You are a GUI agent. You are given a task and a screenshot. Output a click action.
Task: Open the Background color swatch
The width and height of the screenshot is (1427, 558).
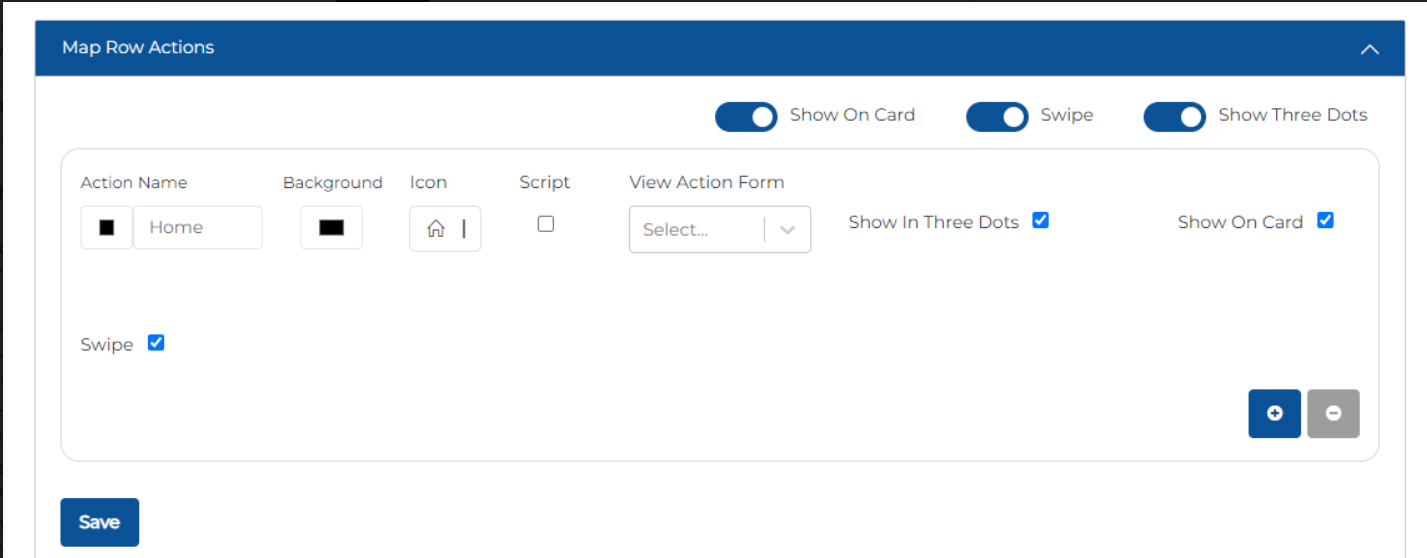(x=331, y=228)
